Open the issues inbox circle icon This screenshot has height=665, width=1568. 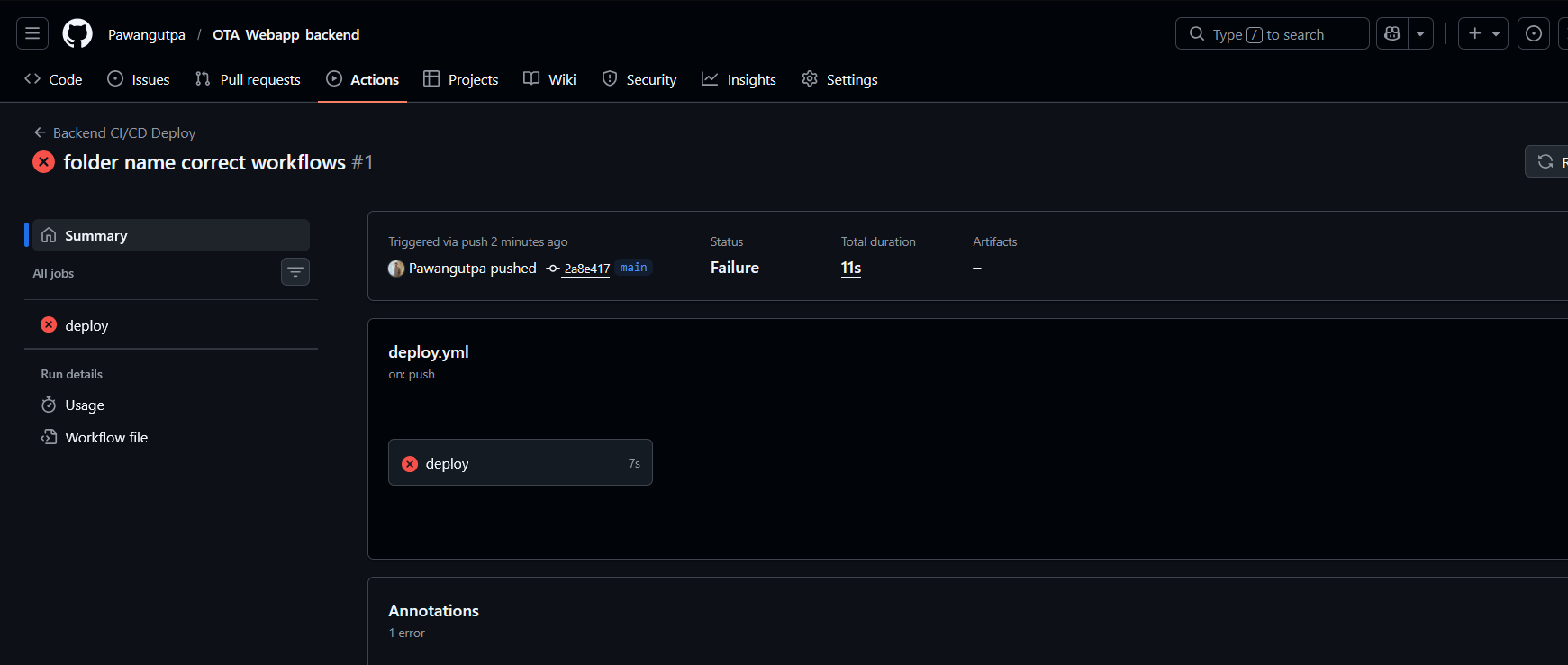pos(1534,34)
